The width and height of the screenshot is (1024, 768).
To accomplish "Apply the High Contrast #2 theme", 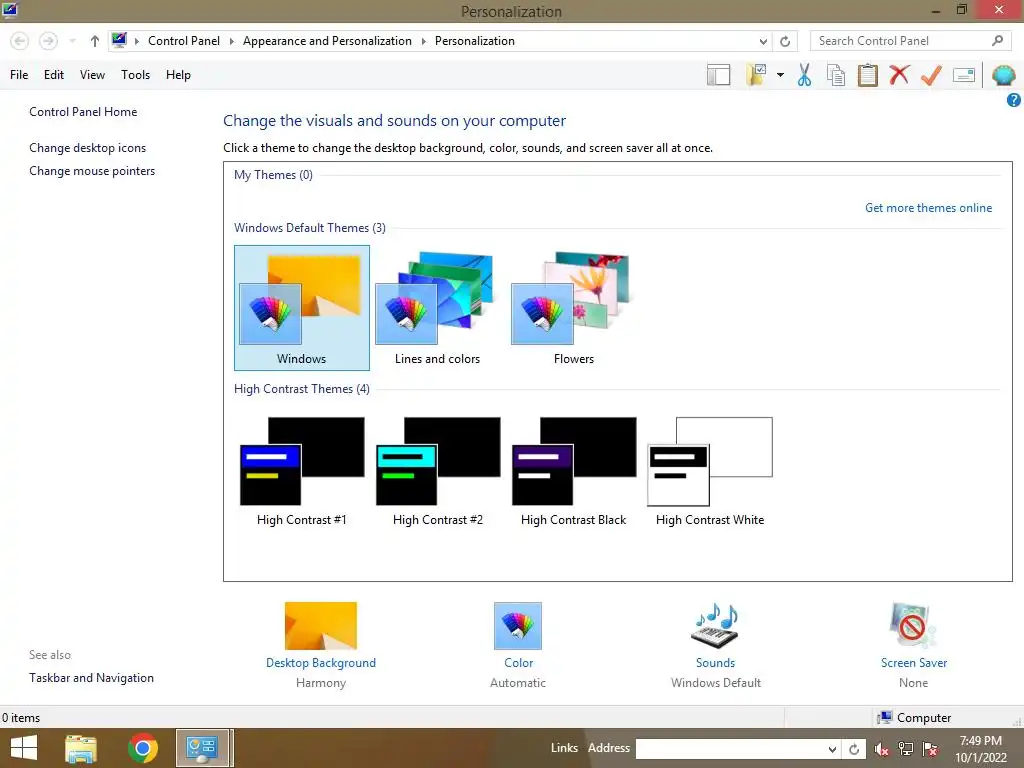I will (x=438, y=472).
